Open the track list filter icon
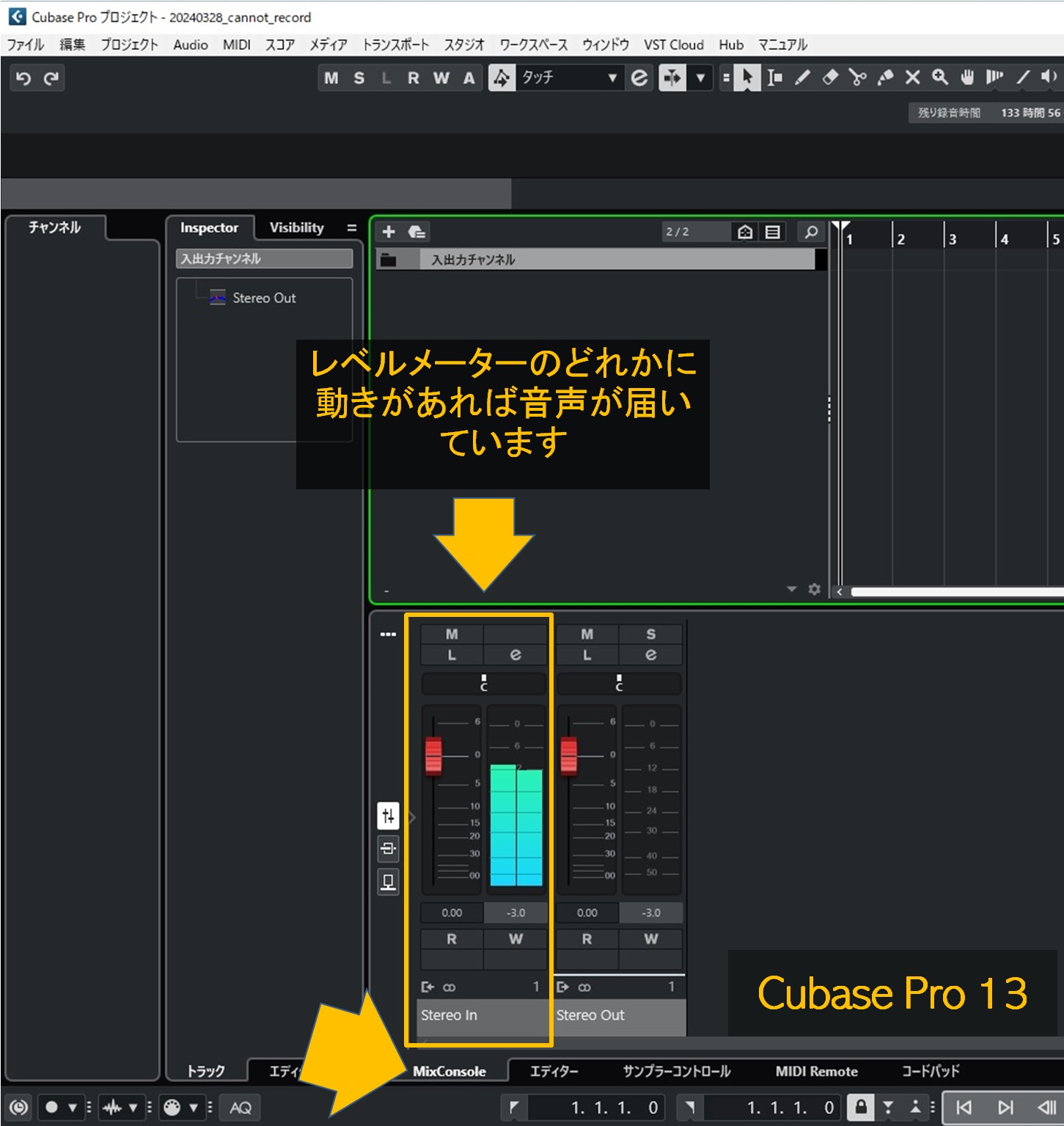This screenshot has width=1064, height=1126. tap(772, 233)
